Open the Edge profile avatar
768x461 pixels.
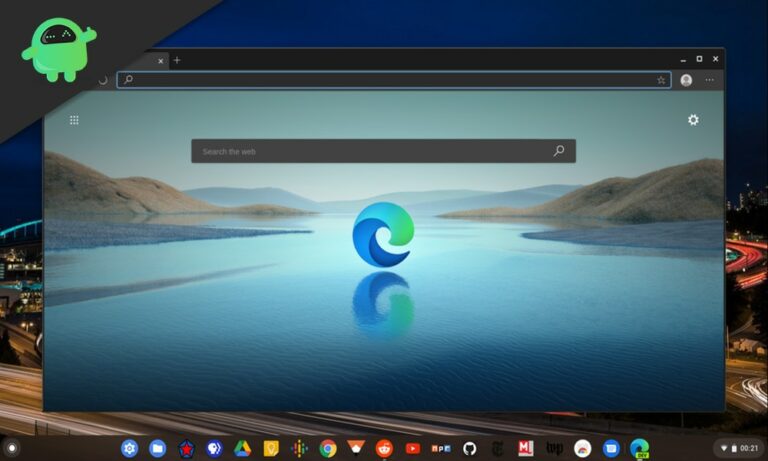tap(686, 80)
